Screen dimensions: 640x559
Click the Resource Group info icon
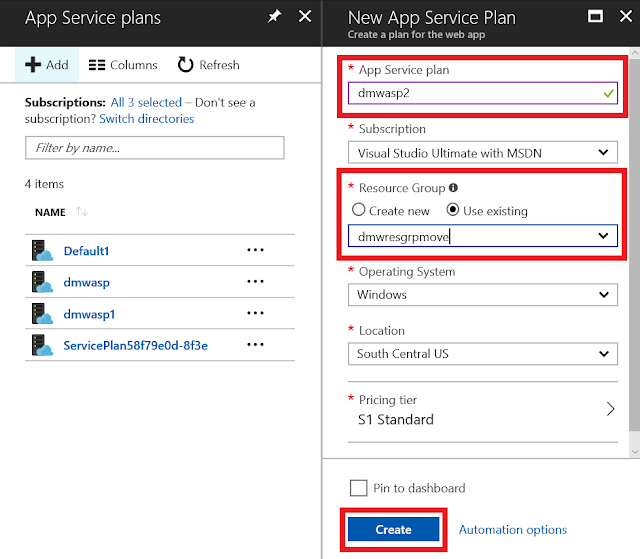coord(453,188)
